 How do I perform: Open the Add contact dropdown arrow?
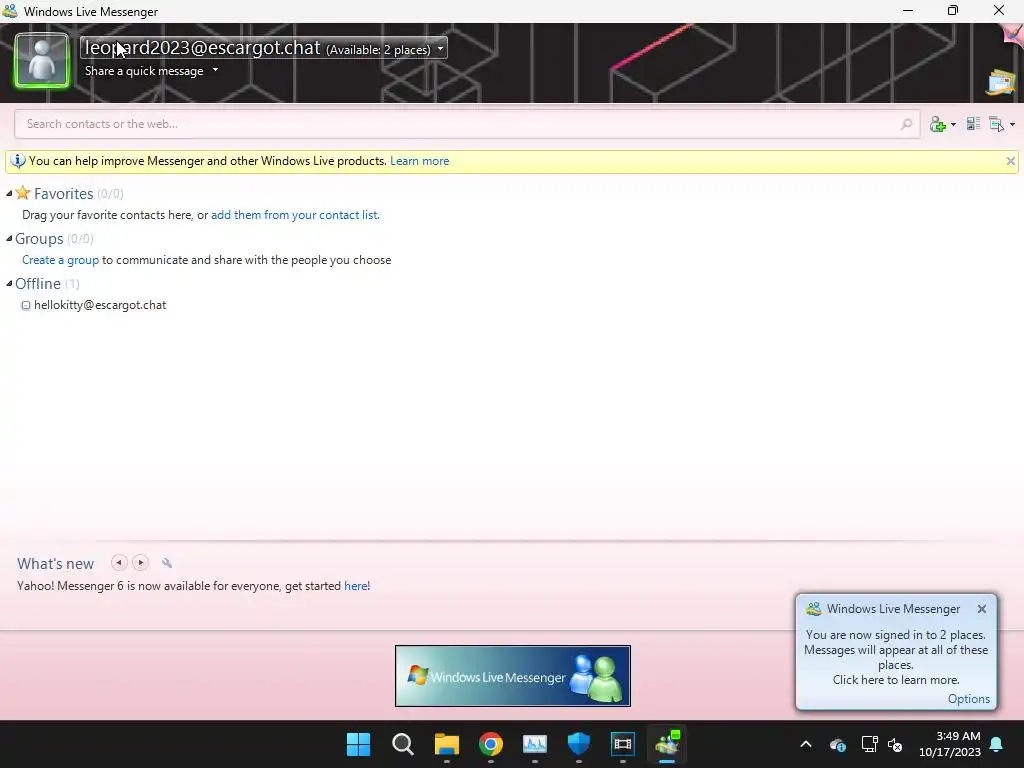(x=953, y=125)
